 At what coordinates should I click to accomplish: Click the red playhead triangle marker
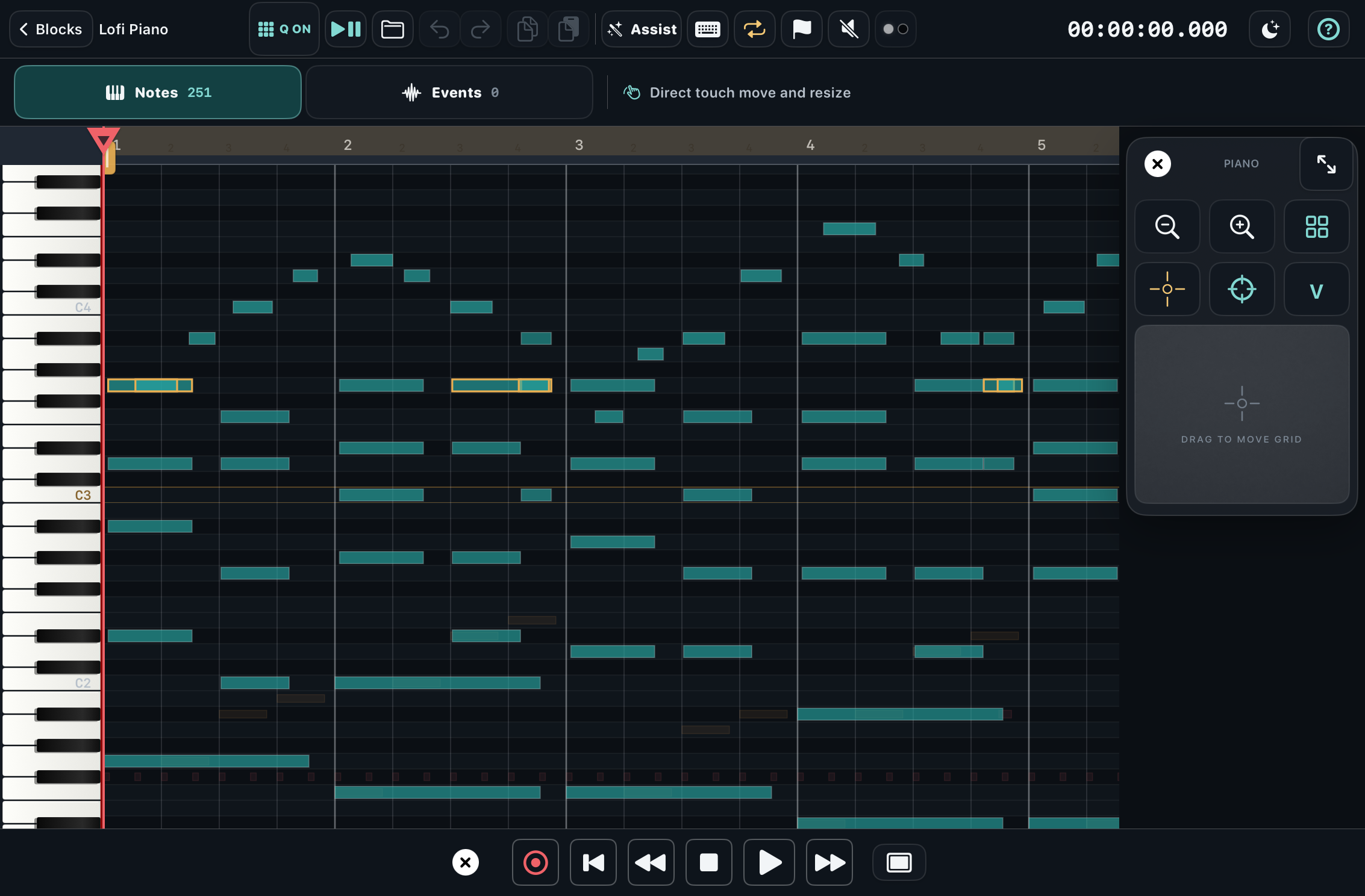[104, 138]
